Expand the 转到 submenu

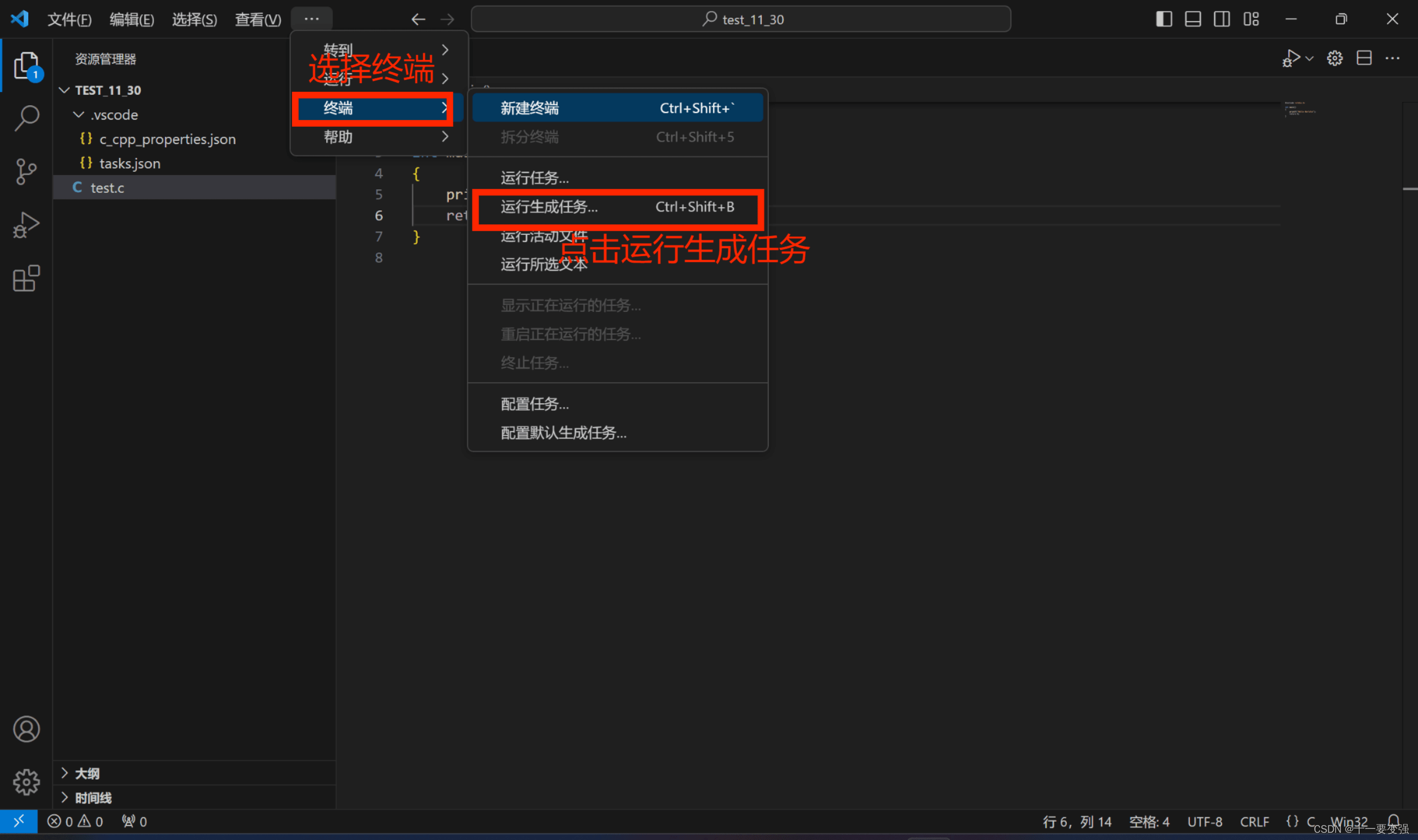click(379, 50)
